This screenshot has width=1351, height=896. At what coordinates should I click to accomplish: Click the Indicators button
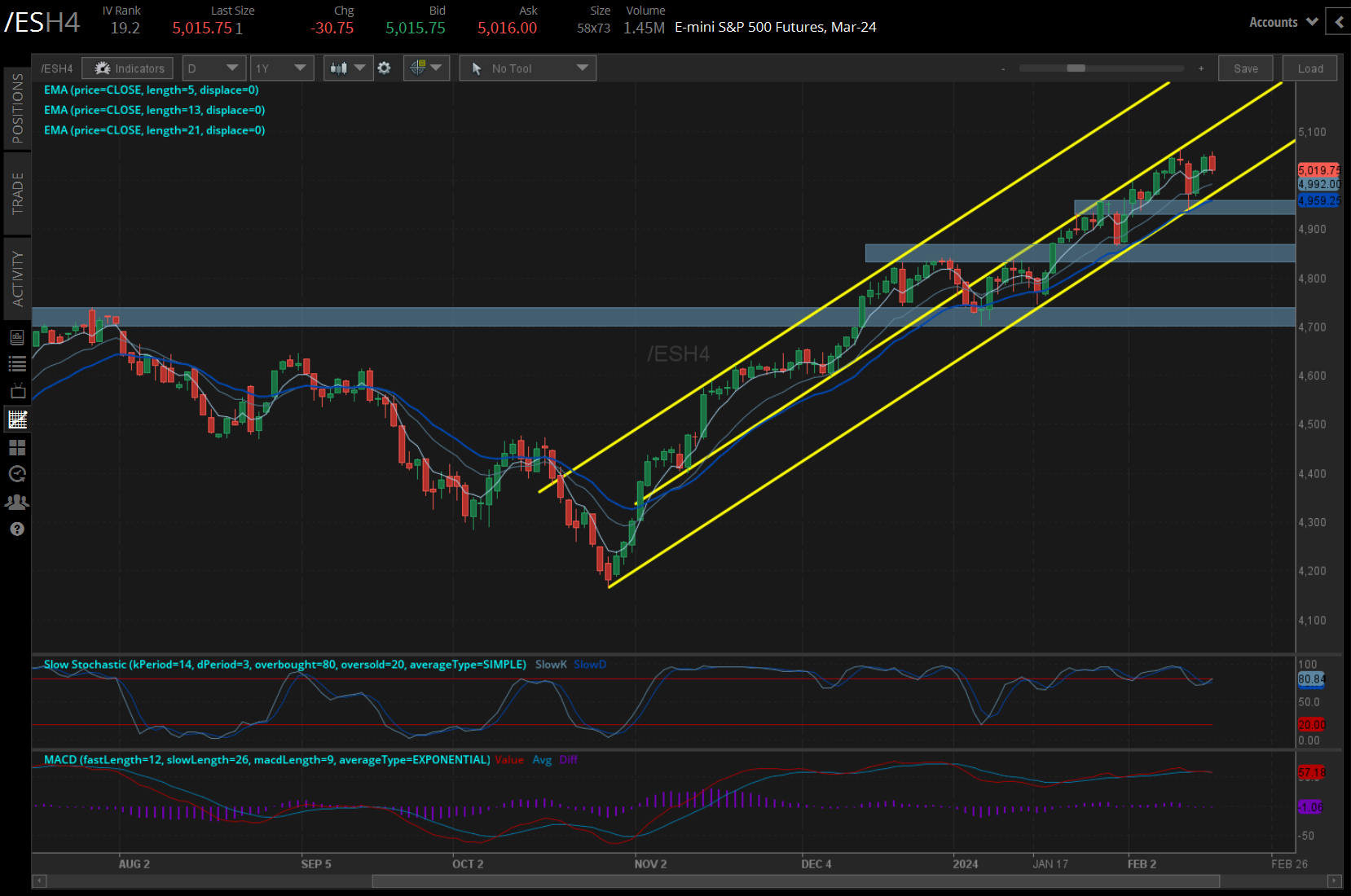pos(127,68)
